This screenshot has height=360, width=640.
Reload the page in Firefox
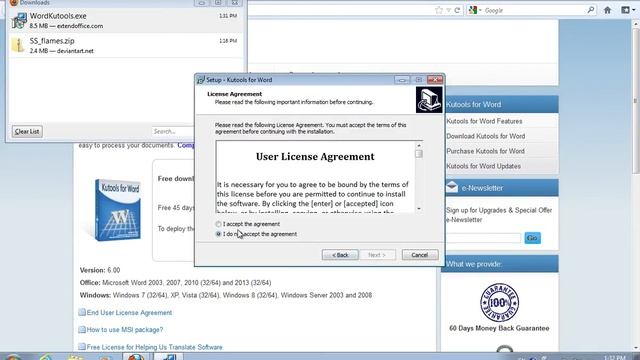pos(457,10)
